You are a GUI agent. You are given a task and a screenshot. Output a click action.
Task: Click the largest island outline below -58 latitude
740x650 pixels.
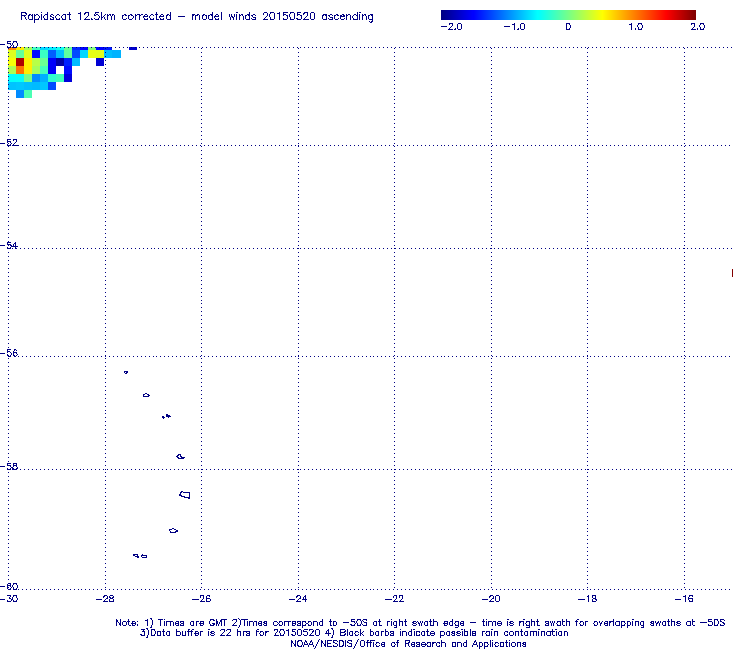point(185,495)
